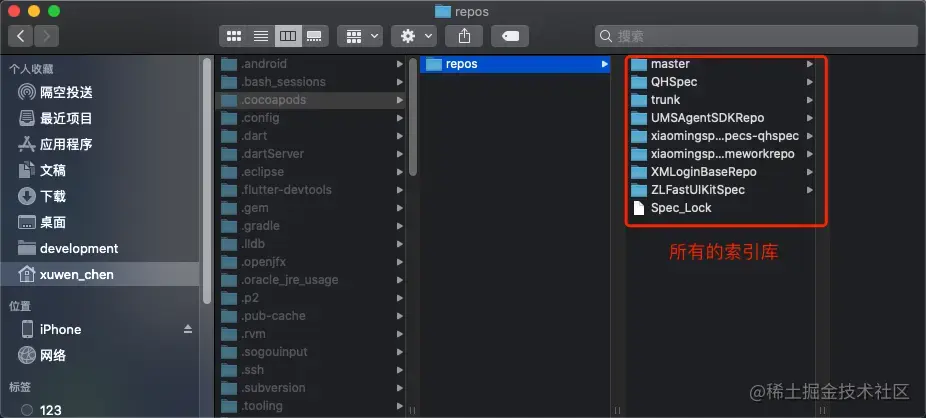Open the group-by arrangement dropdown
This screenshot has width=926, height=418.
tap(360, 36)
